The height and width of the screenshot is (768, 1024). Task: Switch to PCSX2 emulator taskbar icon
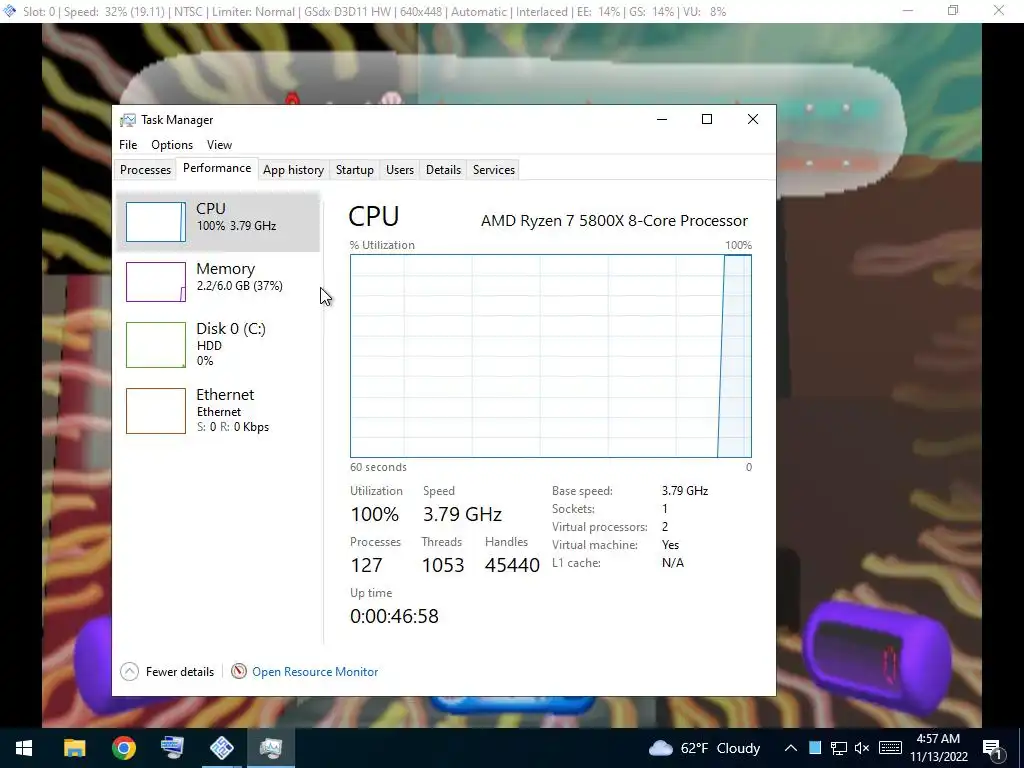point(221,748)
